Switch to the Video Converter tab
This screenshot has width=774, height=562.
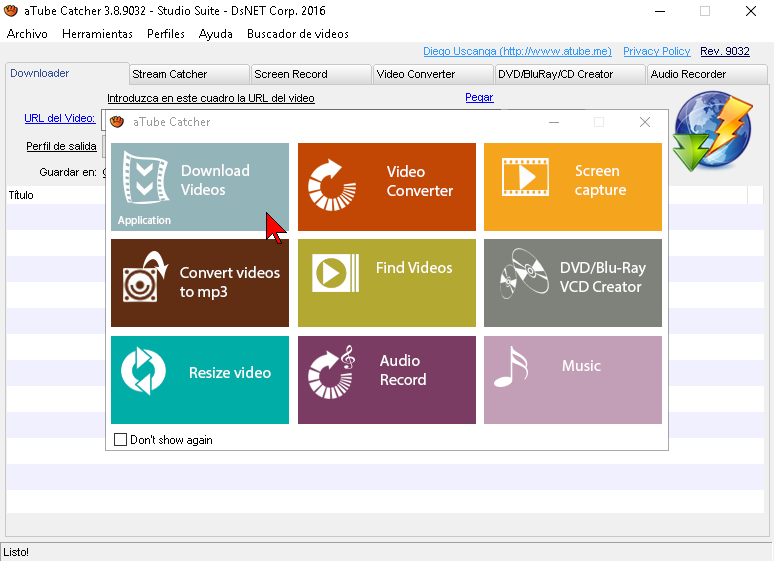click(x=433, y=74)
